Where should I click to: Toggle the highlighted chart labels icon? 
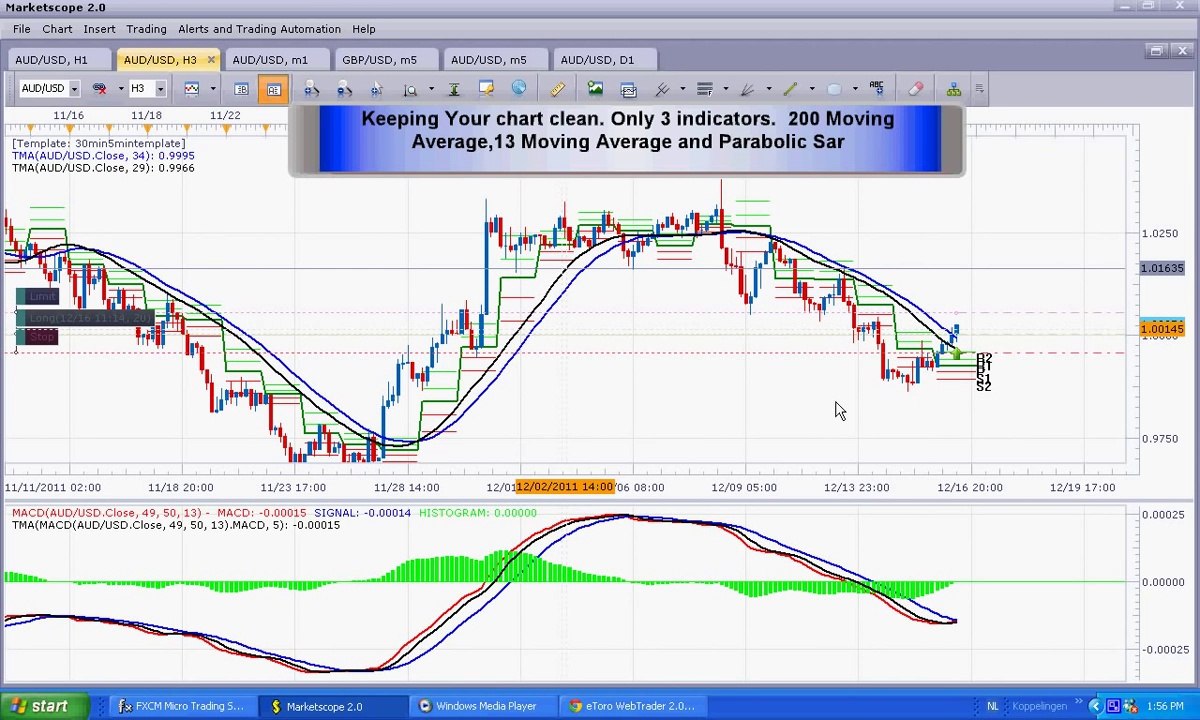tap(273, 89)
